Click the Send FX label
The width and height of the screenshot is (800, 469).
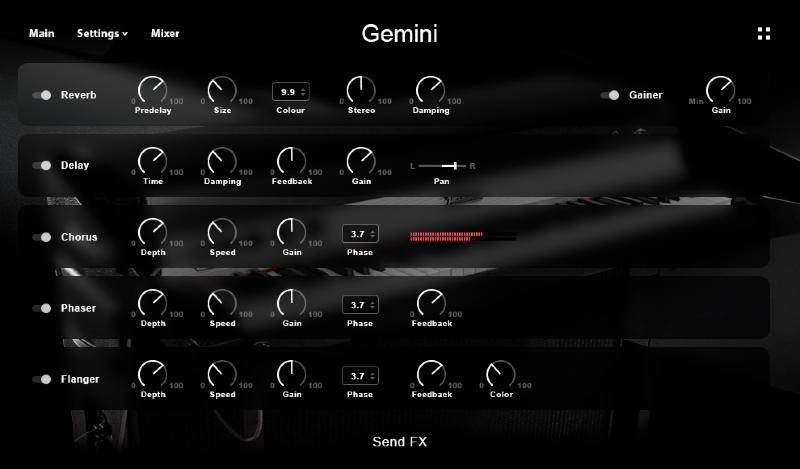pos(399,441)
